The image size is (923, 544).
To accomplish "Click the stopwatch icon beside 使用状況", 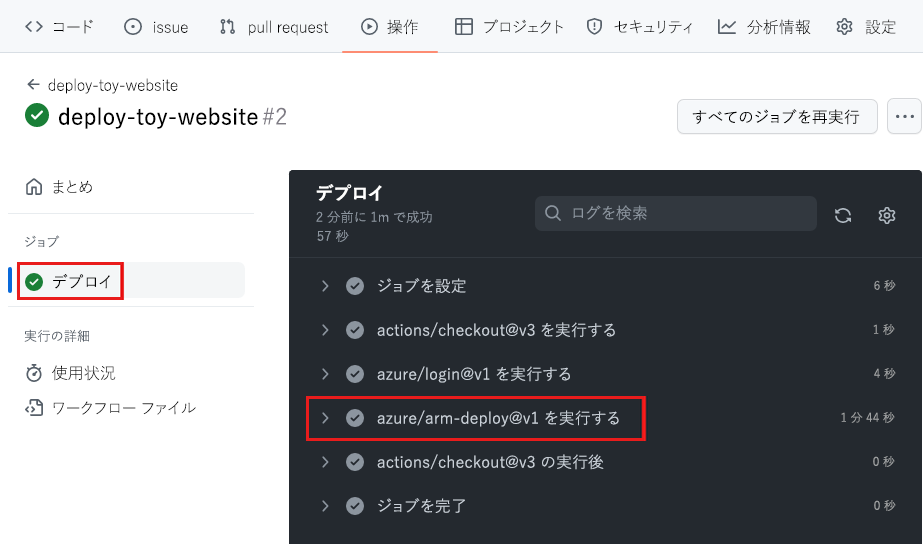I will (34, 373).
